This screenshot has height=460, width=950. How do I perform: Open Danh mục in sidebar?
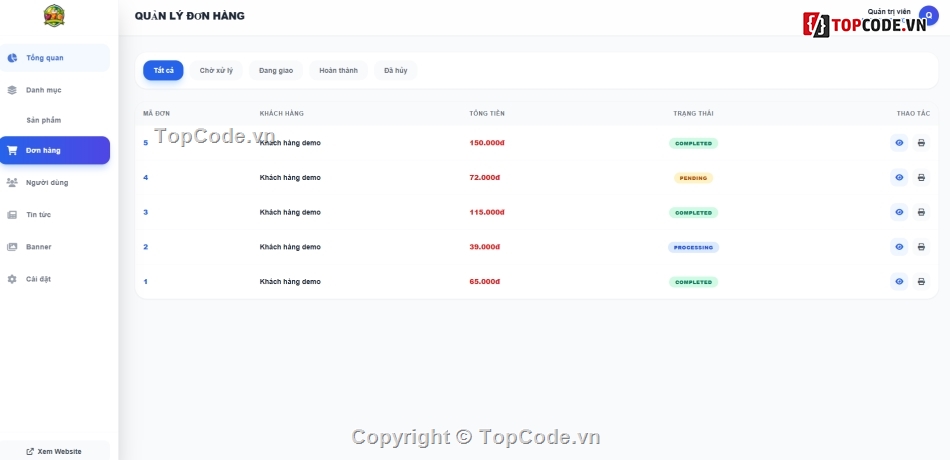[55, 90]
